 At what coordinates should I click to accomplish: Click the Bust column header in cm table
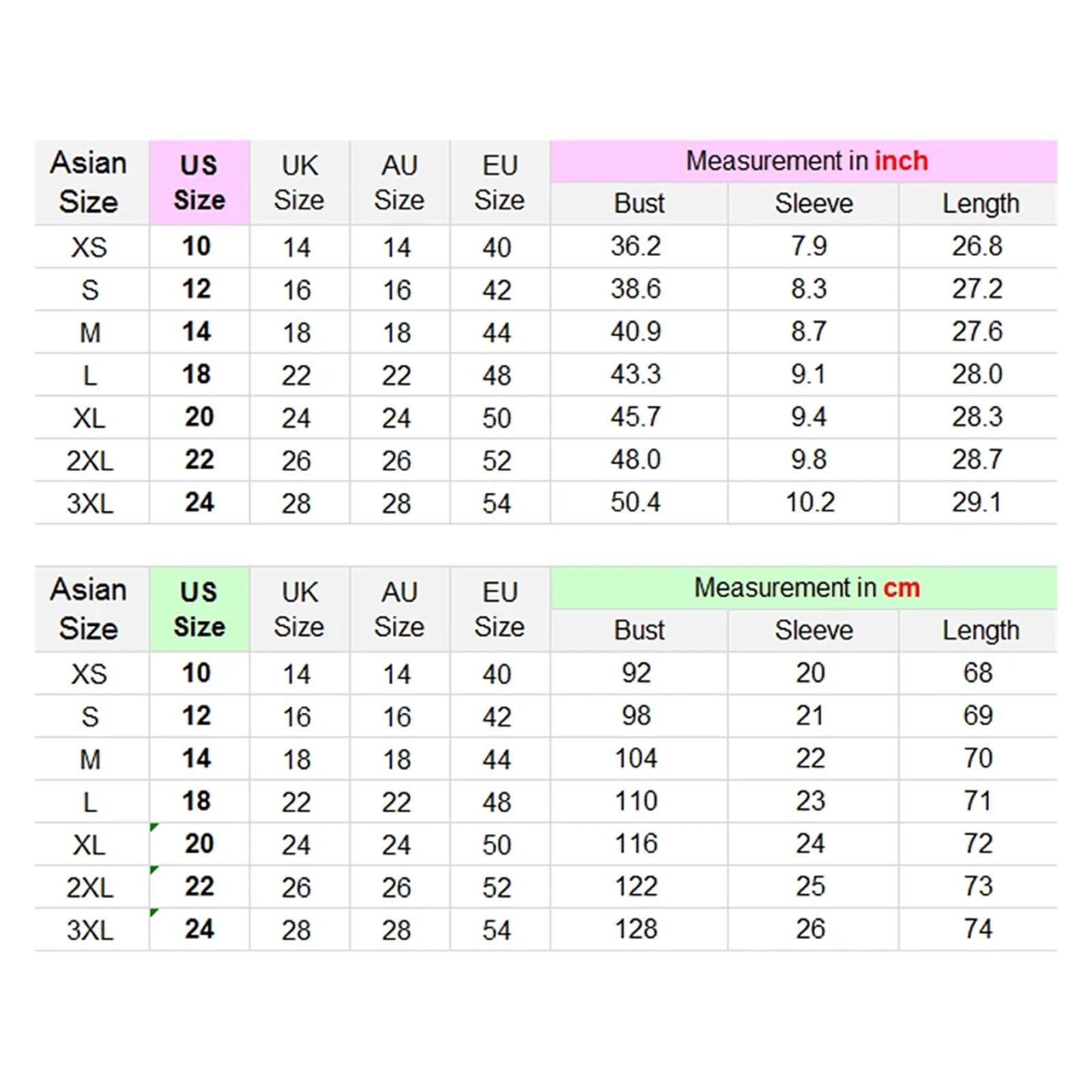(x=639, y=630)
